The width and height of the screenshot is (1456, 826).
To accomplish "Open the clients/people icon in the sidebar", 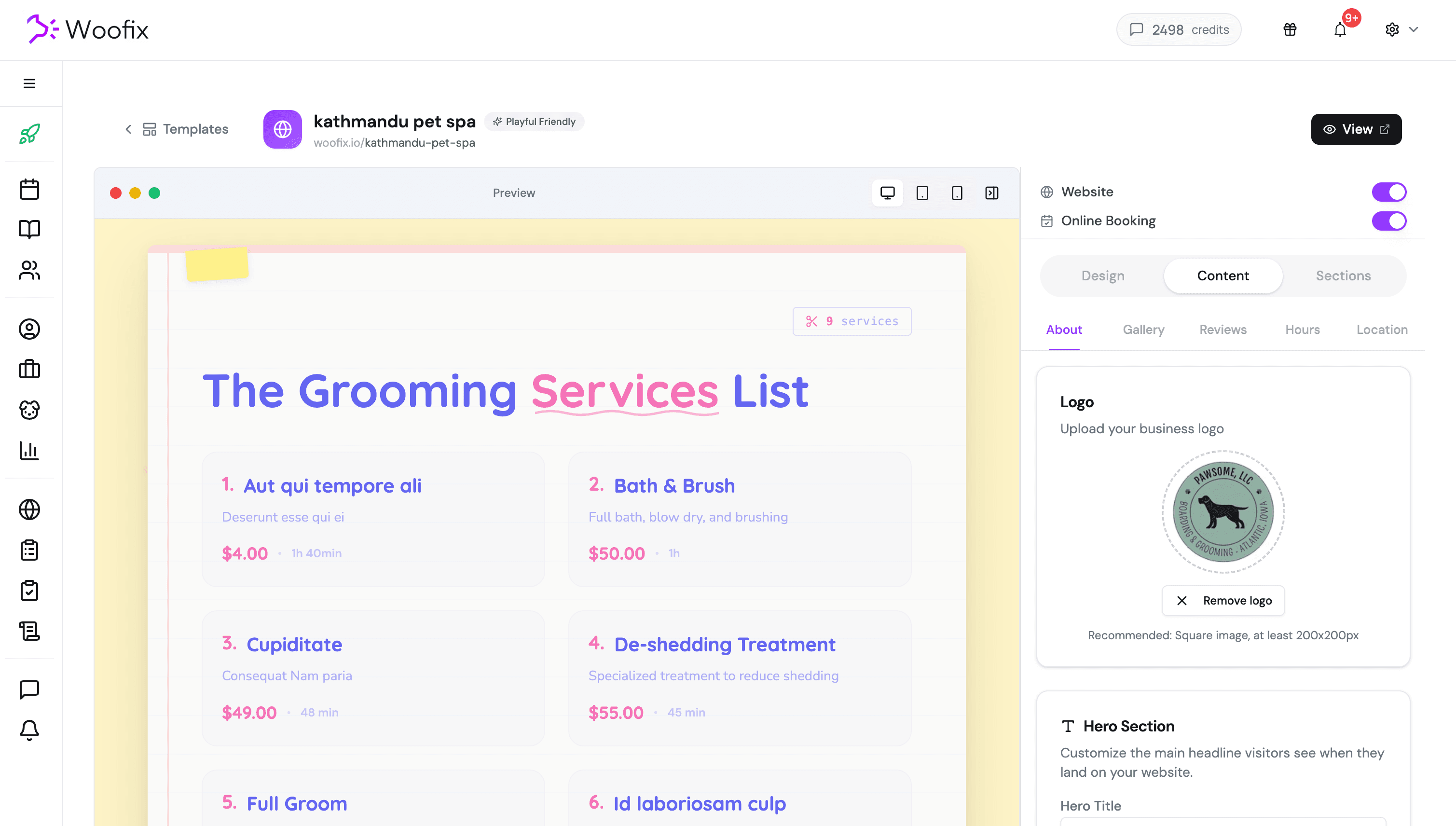I will pyautogui.click(x=29, y=271).
